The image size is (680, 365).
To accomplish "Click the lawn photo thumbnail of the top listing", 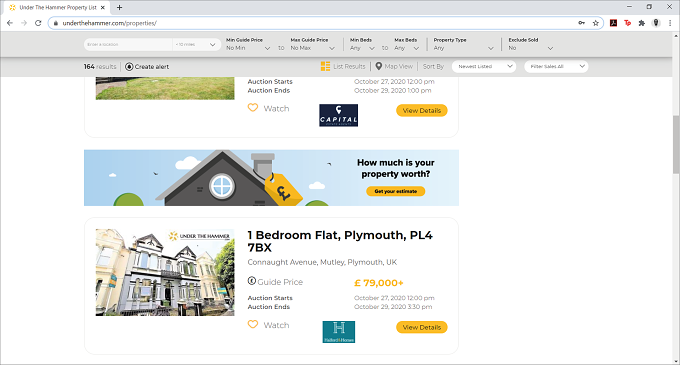I will 165,88.
